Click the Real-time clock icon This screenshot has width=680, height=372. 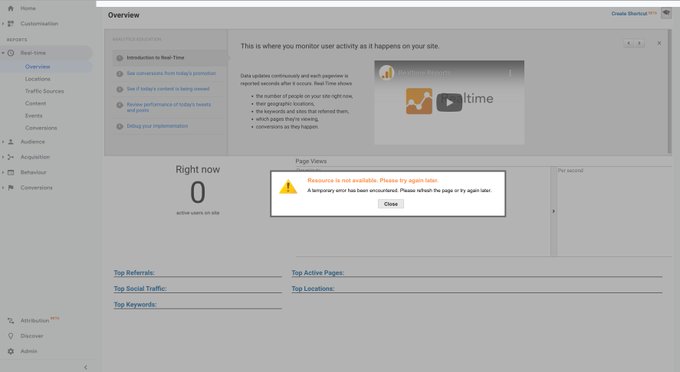11,53
